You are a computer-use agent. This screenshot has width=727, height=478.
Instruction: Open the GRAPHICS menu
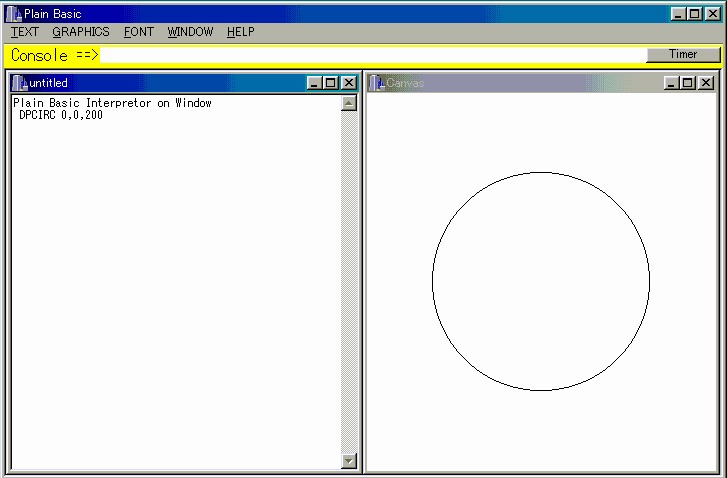pyautogui.click(x=81, y=32)
